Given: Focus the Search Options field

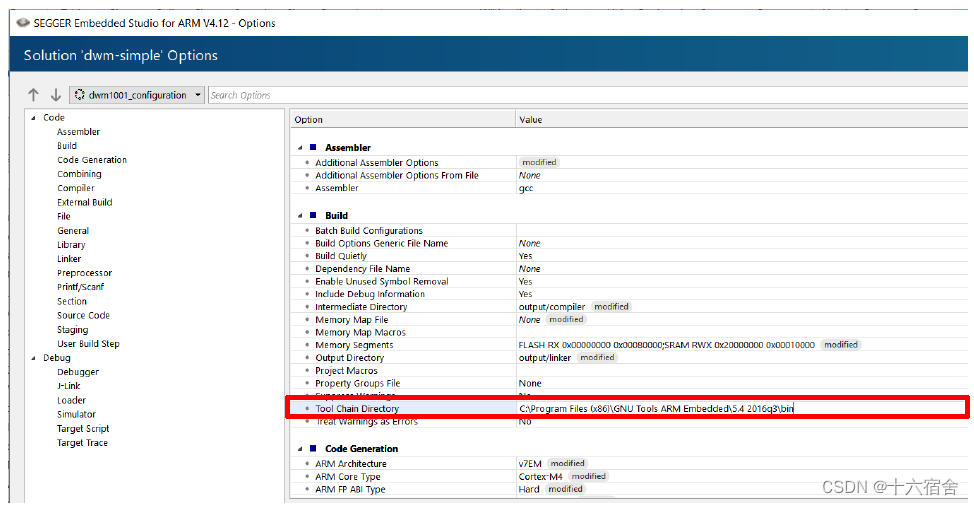Looking at the screenshot, I should point(587,95).
